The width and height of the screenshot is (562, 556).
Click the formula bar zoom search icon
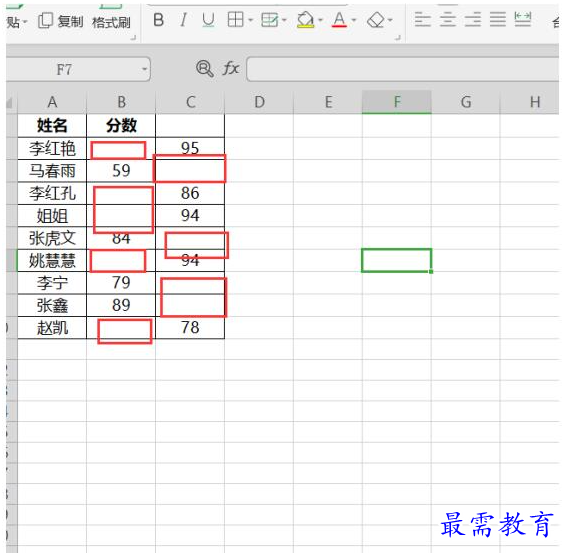click(204, 68)
